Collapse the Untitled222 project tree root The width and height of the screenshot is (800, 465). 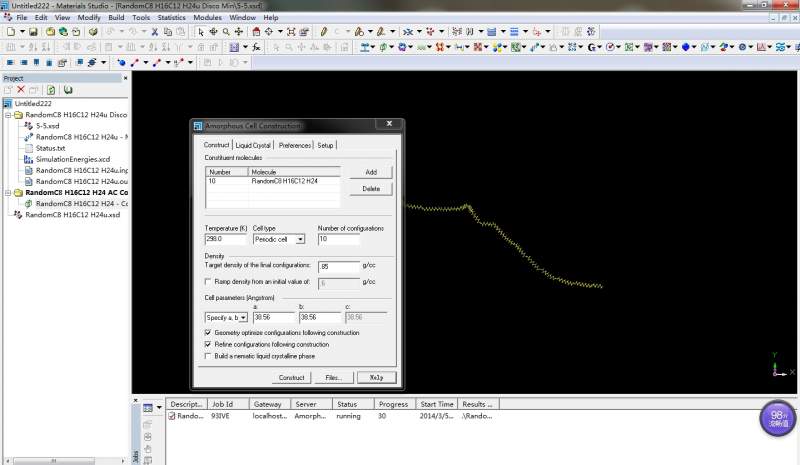[9, 103]
